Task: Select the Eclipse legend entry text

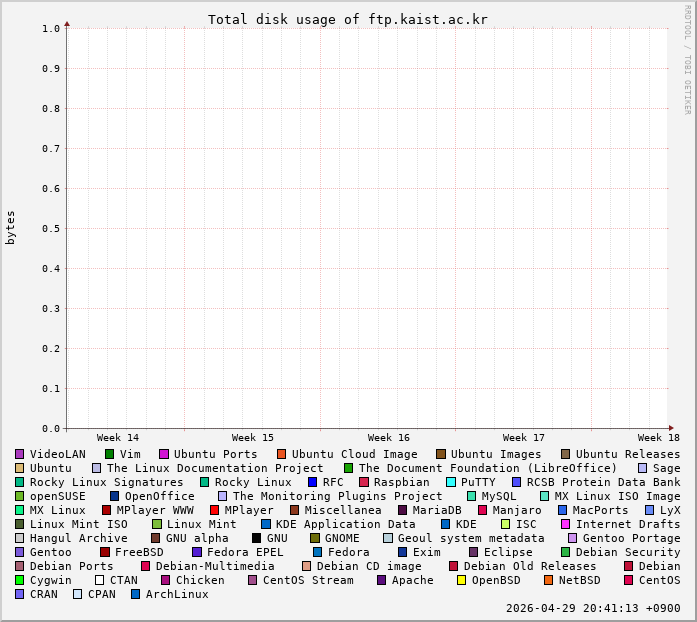Action: (x=508, y=552)
